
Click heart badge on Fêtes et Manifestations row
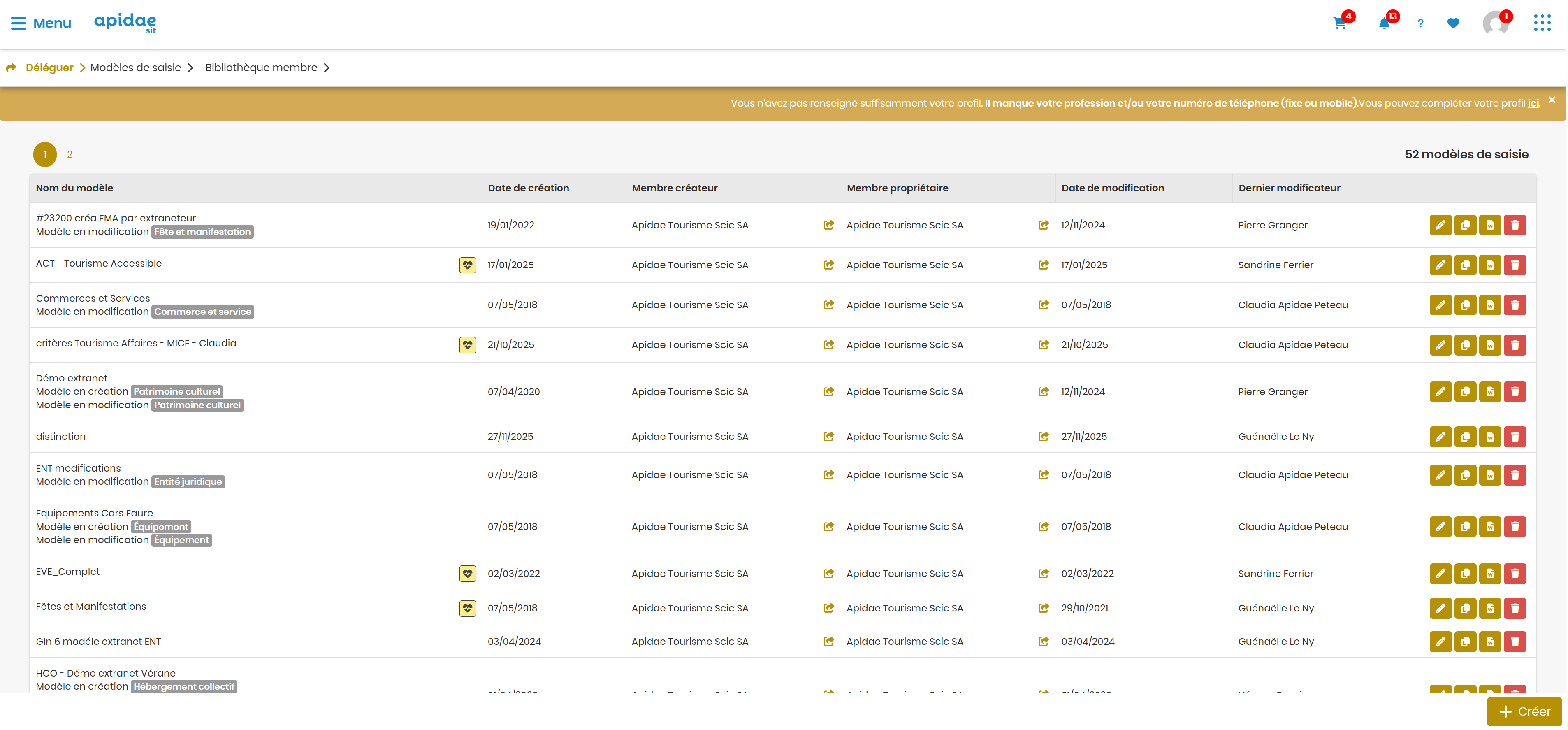click(467, 608)
